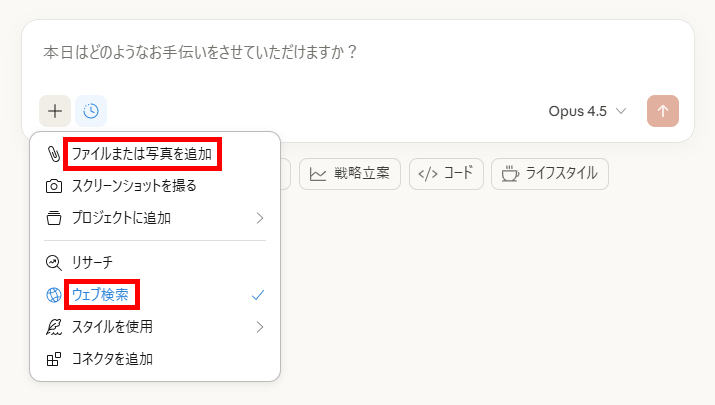Expand the スタイルを使用 submenu chevron
Screen dimensions: 715x405
coord(259,326)
